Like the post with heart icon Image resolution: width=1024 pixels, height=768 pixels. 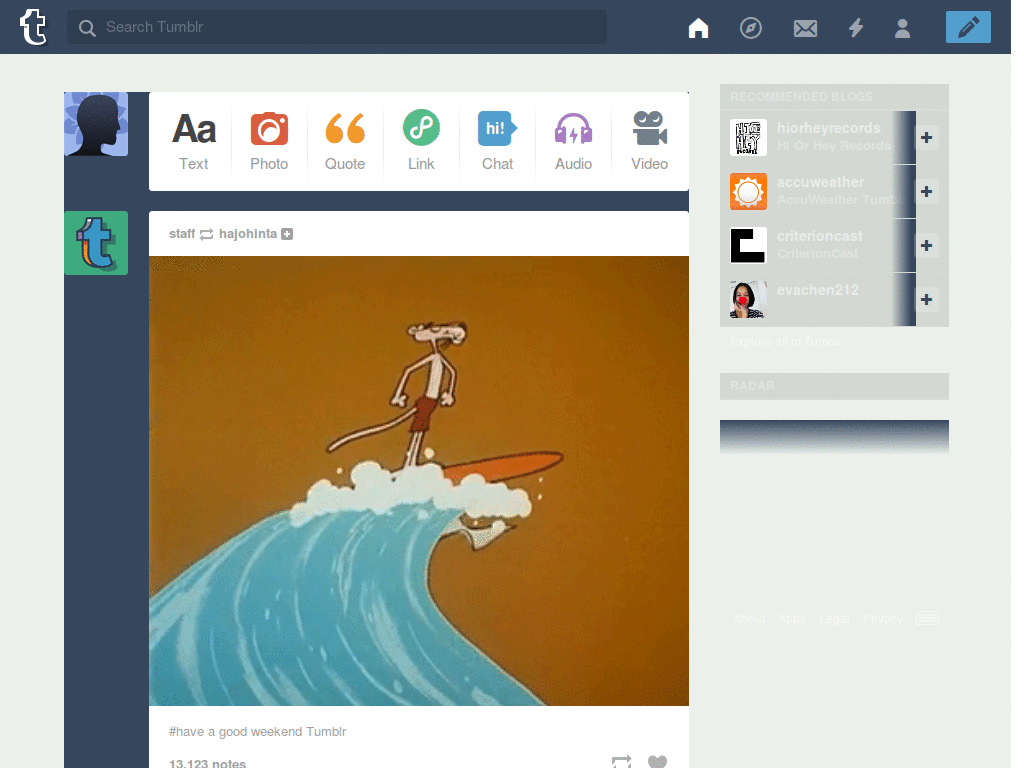pyautogui.click(x=657, y=761)
